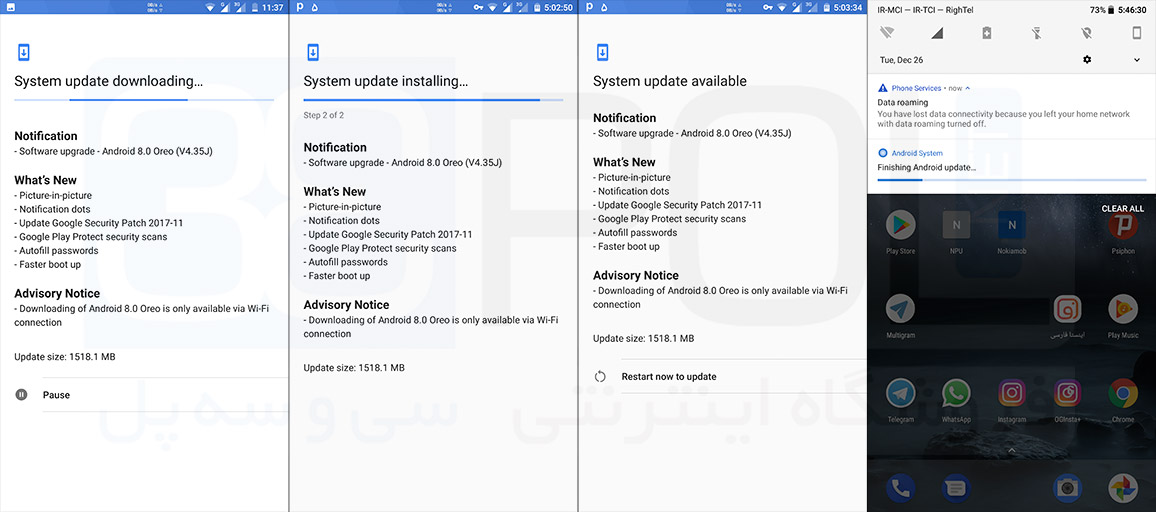Toggle the portrait auto-rotate tile
This screenshot has width=1156, height=512.
(x=1137, y=32)
